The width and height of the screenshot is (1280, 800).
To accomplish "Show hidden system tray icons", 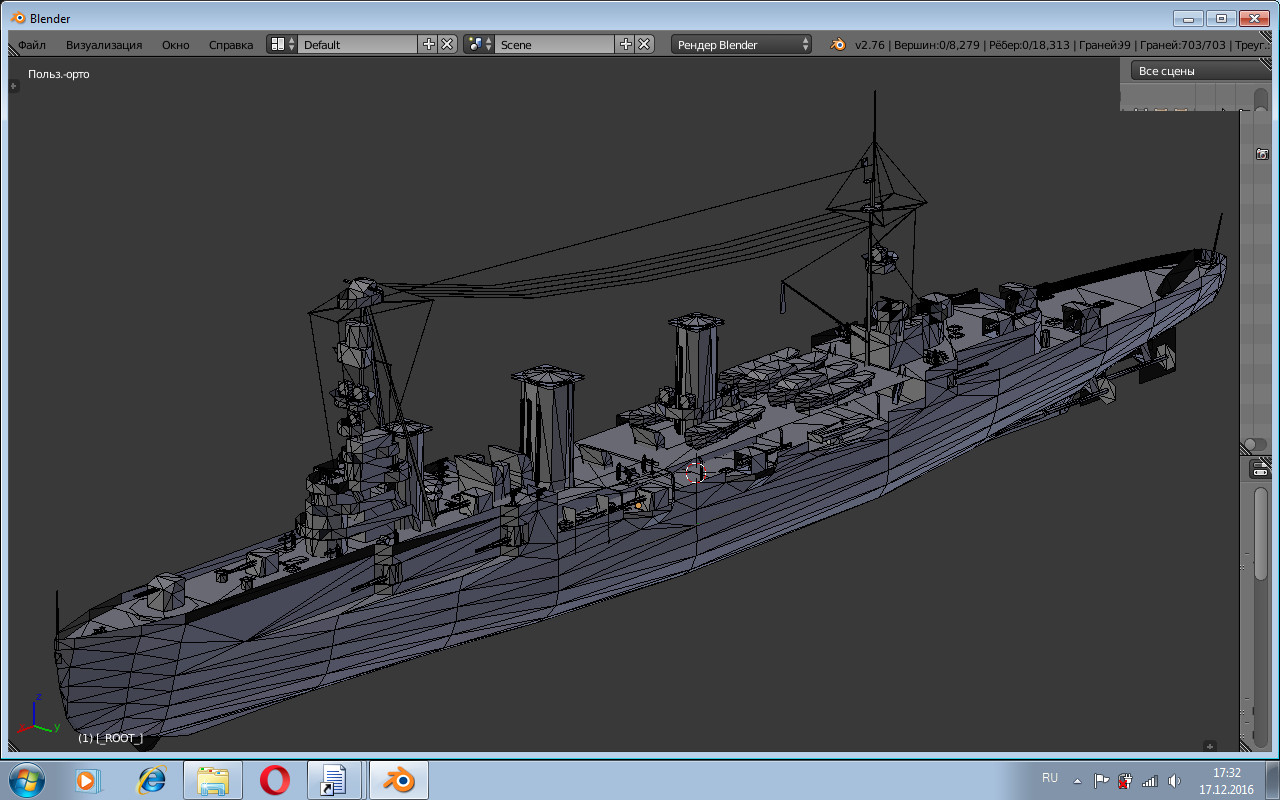I will [1077, 780].
